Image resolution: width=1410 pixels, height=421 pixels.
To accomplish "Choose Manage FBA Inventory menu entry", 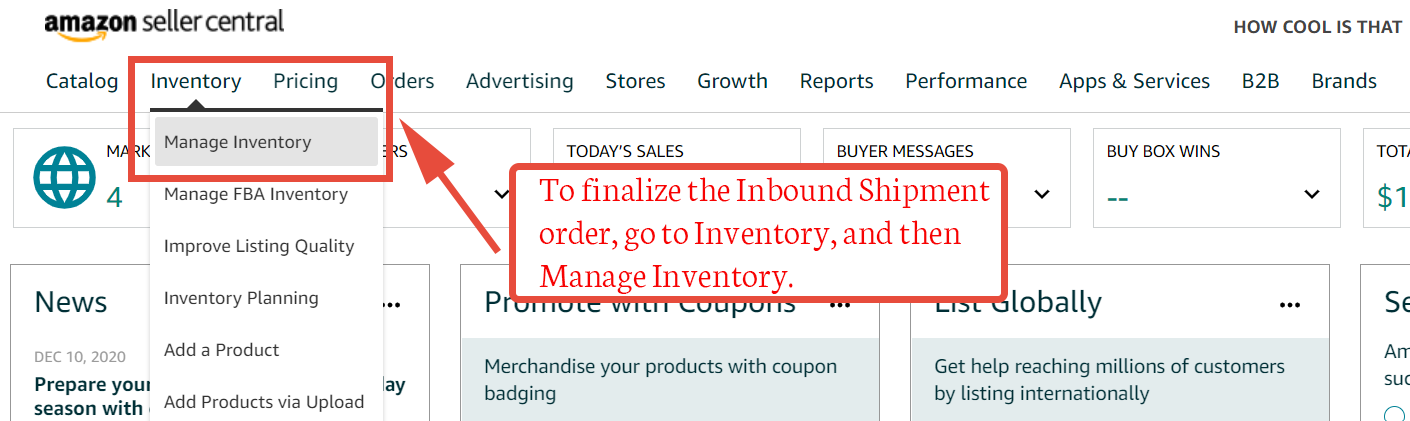I will coord(256,194).
